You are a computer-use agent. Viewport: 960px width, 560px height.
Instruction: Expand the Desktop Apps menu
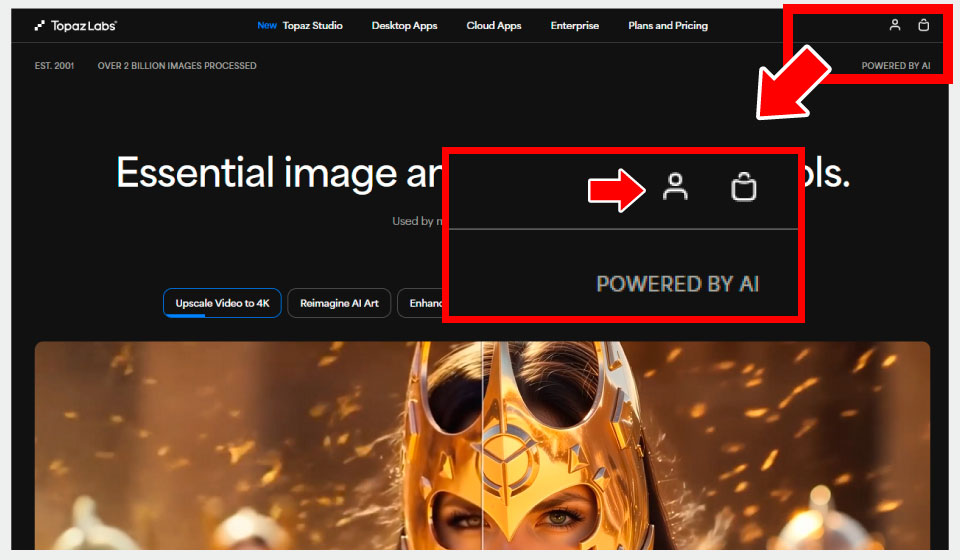404,26
